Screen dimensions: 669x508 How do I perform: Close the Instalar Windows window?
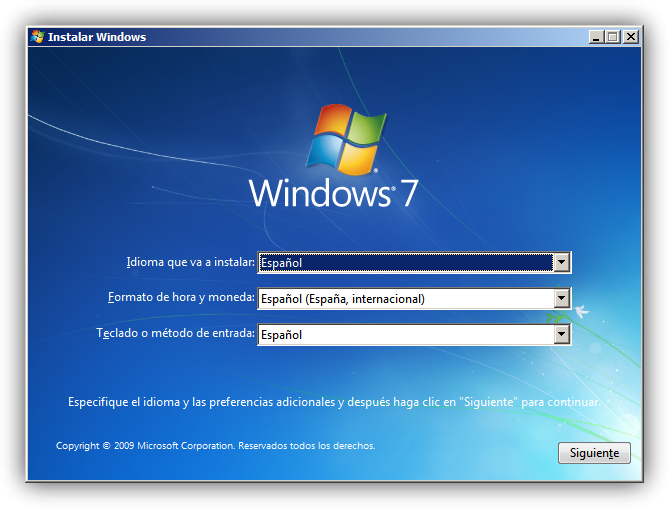point(631,37)
